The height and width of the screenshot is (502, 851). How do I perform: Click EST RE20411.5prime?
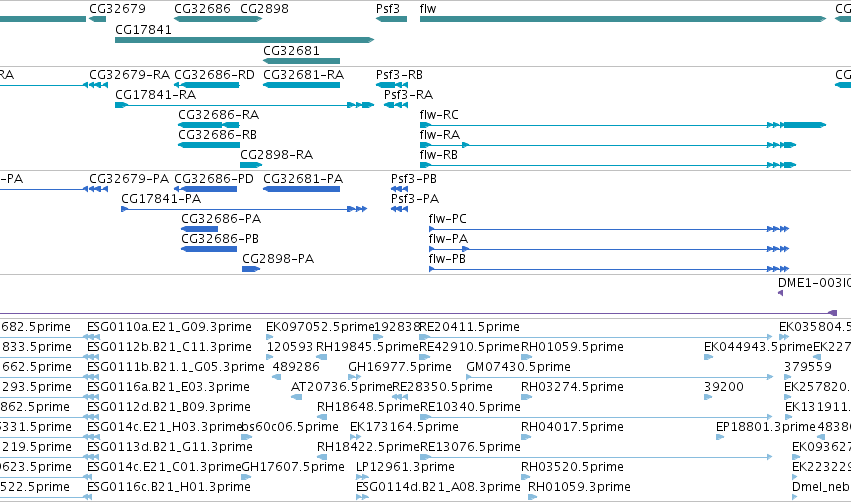(x=469, y=327)
